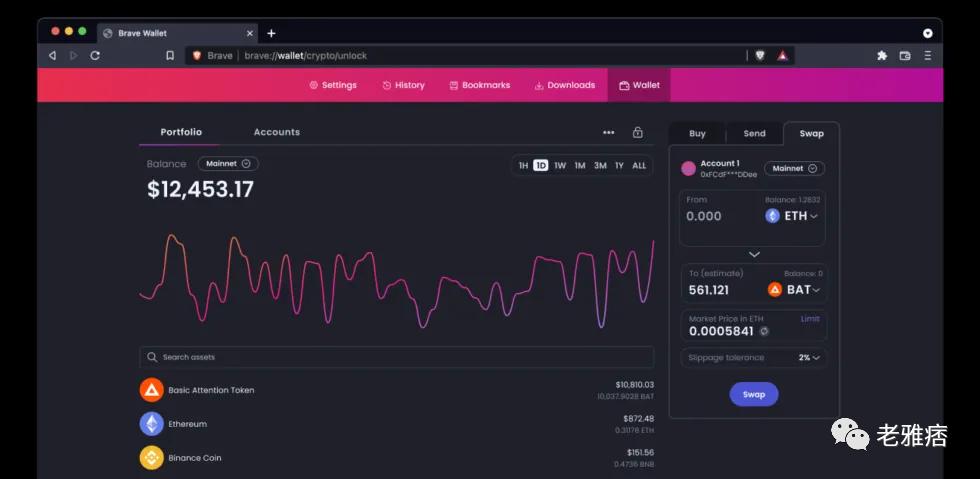Screen dimensions: 980x479
Task: Open new tab with plus button
Action: (271, 33)
